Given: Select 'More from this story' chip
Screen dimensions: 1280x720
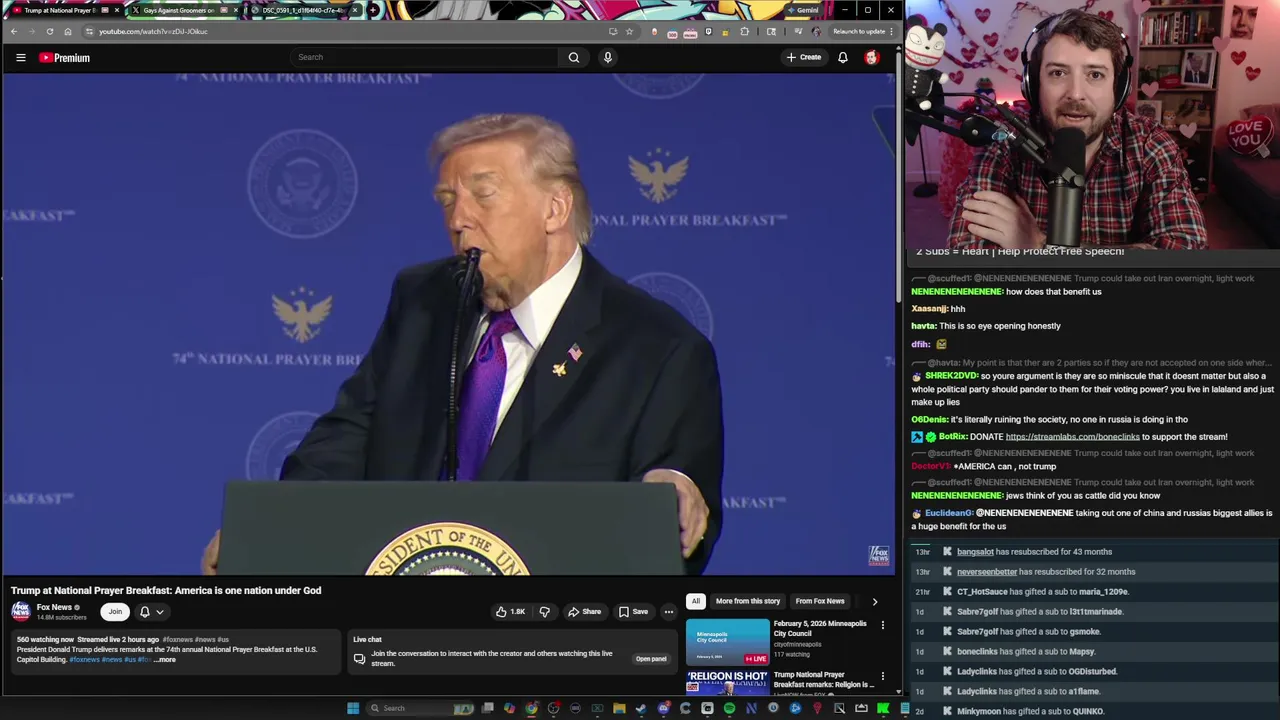Looking at the screenshot, I should 748,601.
